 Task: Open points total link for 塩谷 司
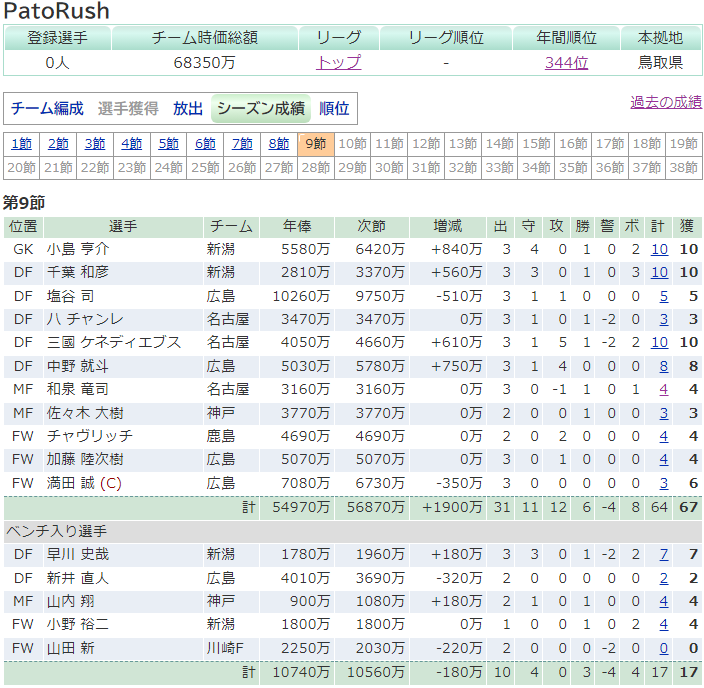664,296
